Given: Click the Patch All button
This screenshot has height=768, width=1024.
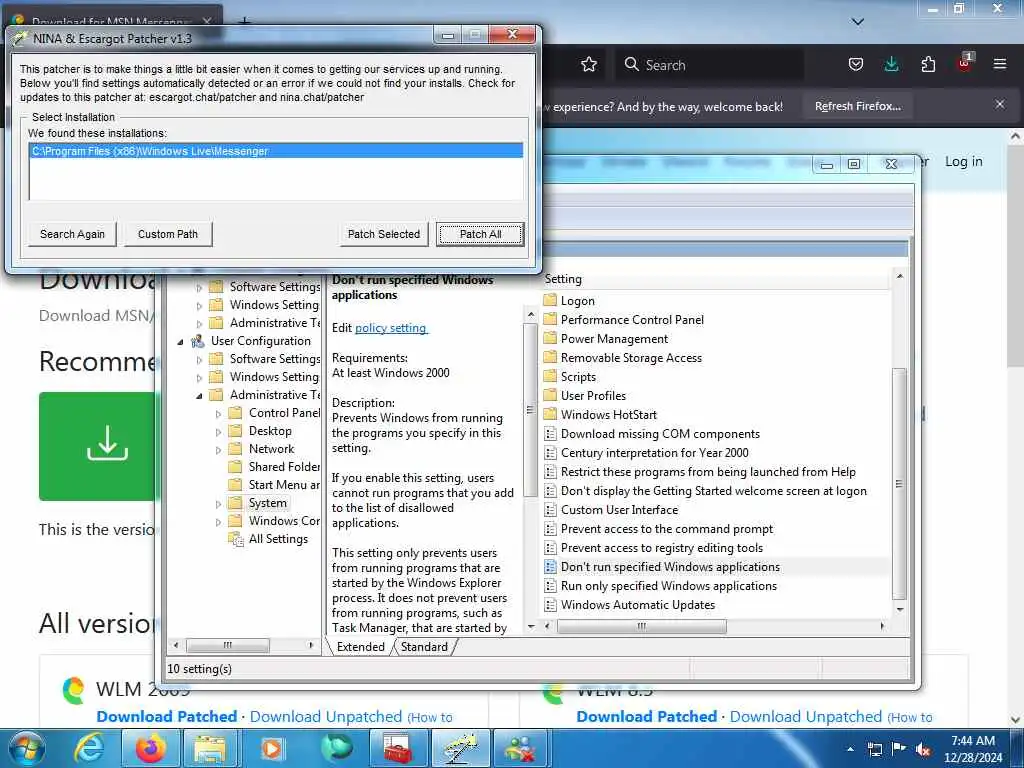Looking at the screenshot, I should coord(480,234).
